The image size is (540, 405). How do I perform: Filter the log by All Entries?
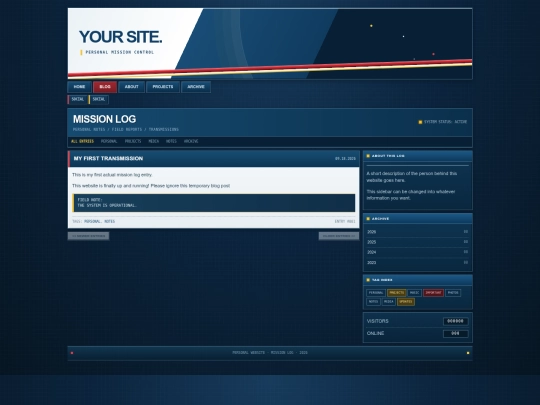point(82,141)
